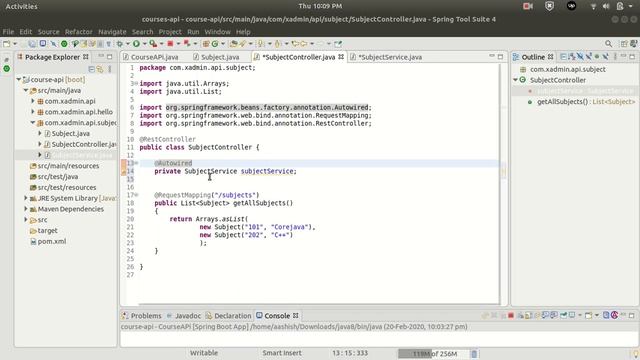Viewport: 640px width, 360px height.
Task: Toggle Hide Local Types in Outline toolbar
Action: click(x=605, y=57)
